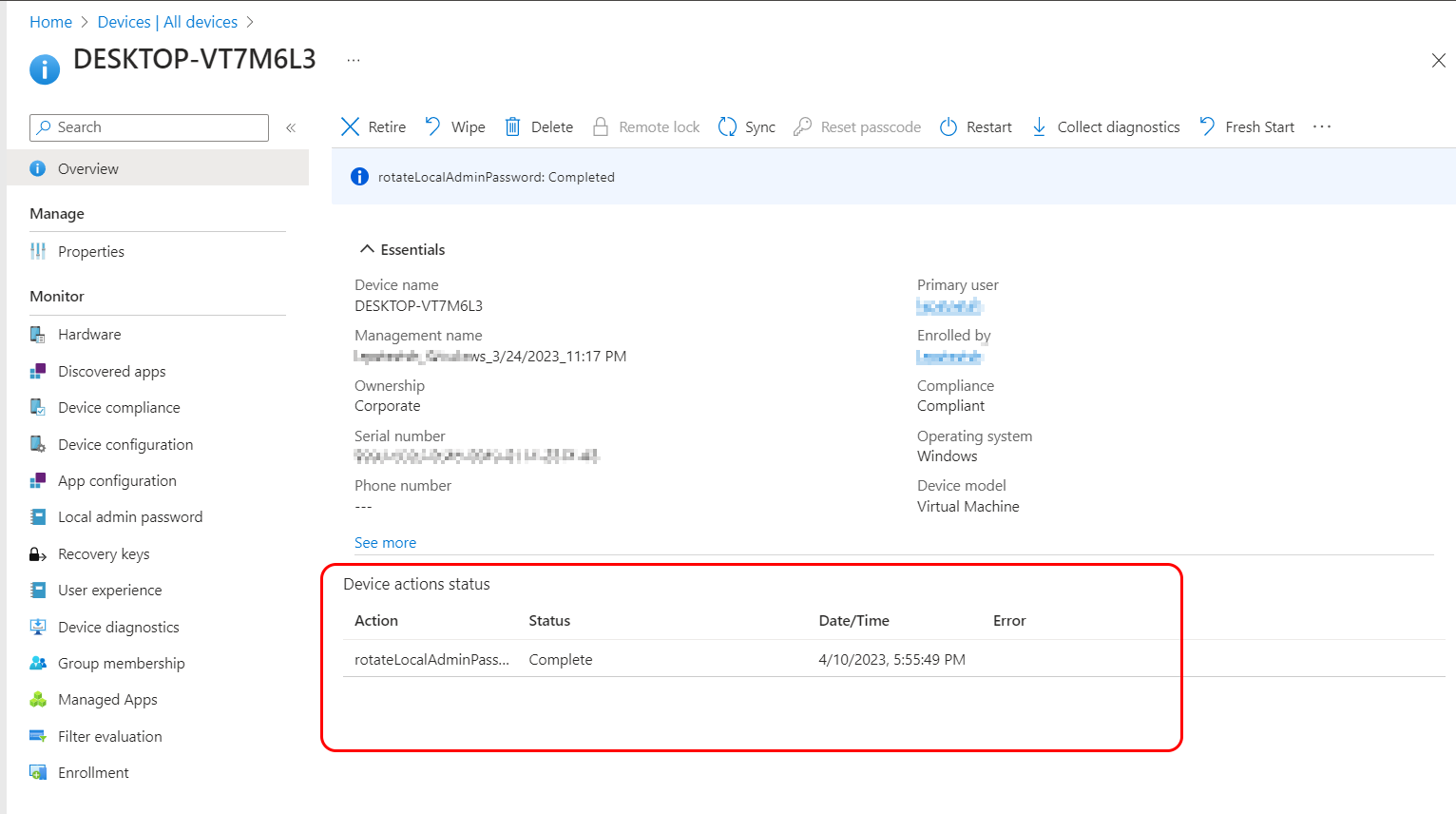Click the Virtual Machine device model value

967,507
